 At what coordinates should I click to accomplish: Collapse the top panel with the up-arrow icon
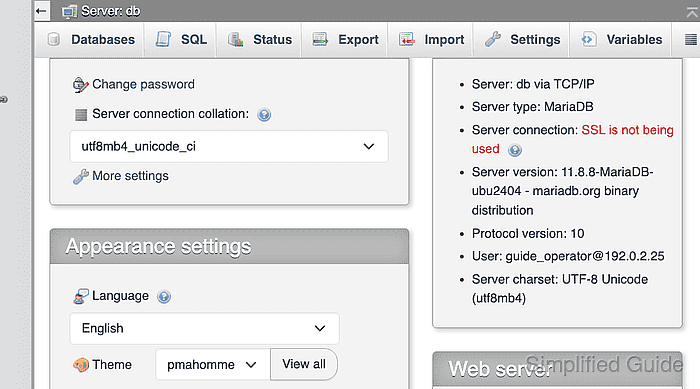coord(692,12)
